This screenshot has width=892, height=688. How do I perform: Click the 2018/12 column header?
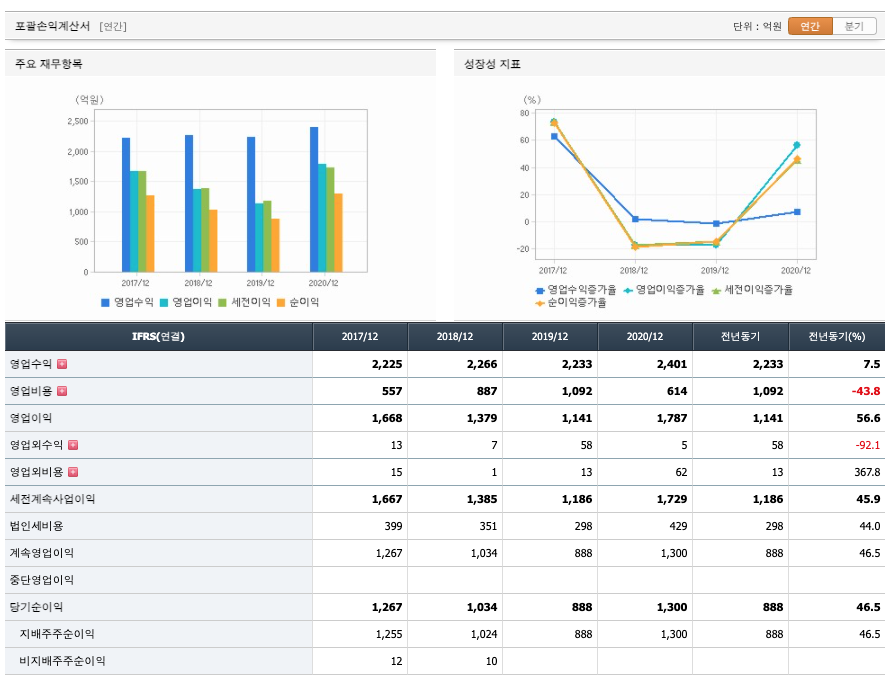coord(455,336)
